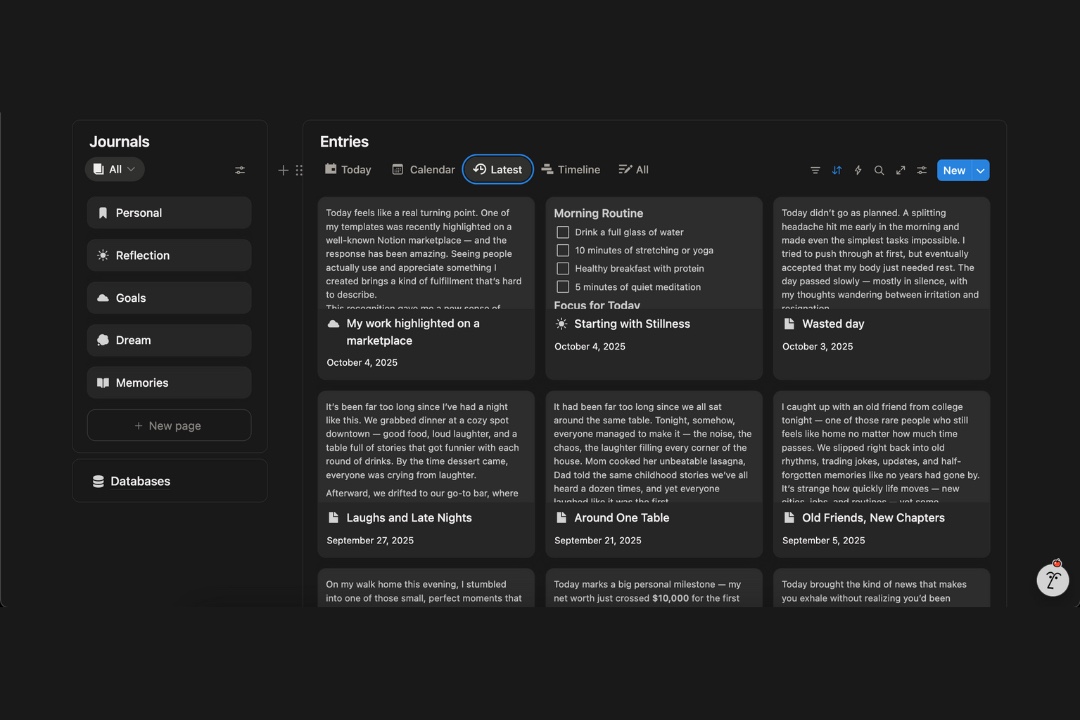Screen dimensions: 1080x720
Task: Click the expand full-page arrows icon
Action: (900, 170)
